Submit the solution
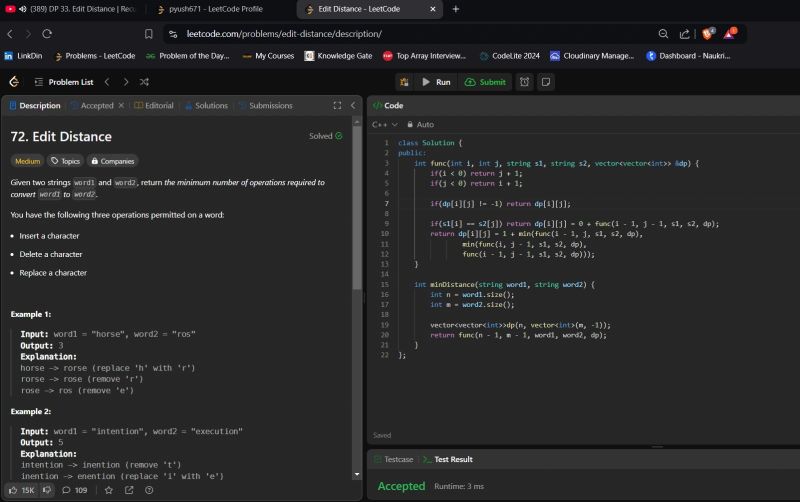 click(x=485, y=82)
